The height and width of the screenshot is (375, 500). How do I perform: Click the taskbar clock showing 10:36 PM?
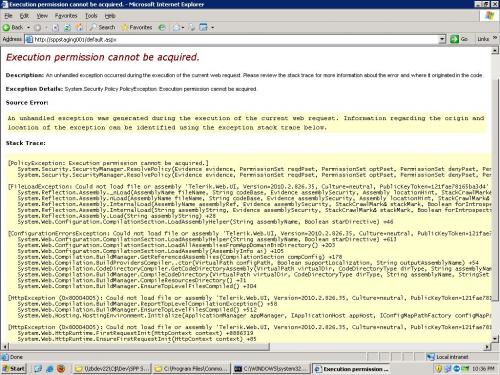(483, 369)
